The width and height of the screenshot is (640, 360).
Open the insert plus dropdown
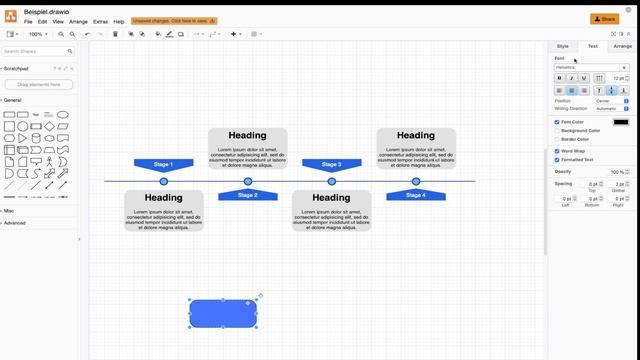236,34
